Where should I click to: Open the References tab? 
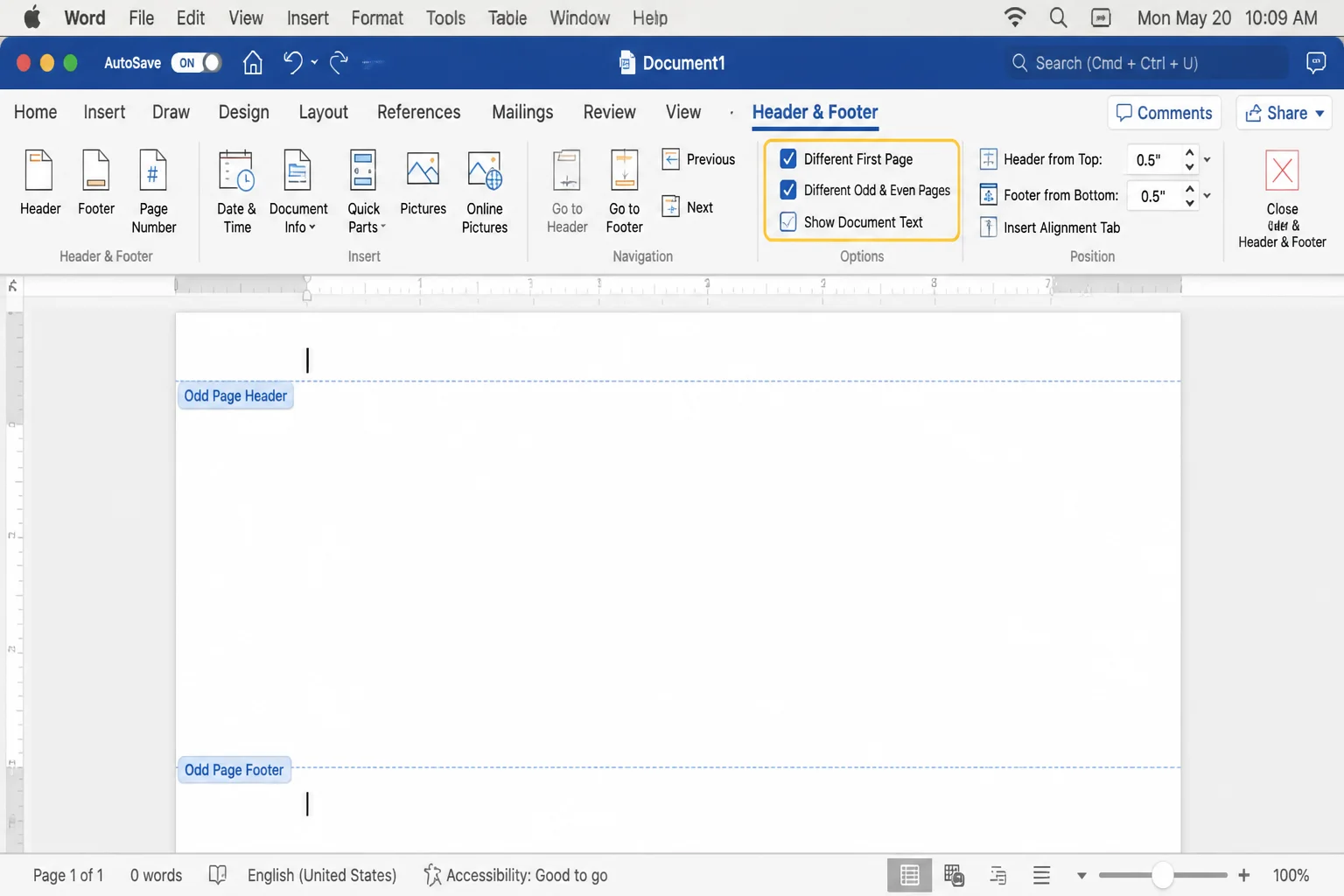tap(418, 112)
